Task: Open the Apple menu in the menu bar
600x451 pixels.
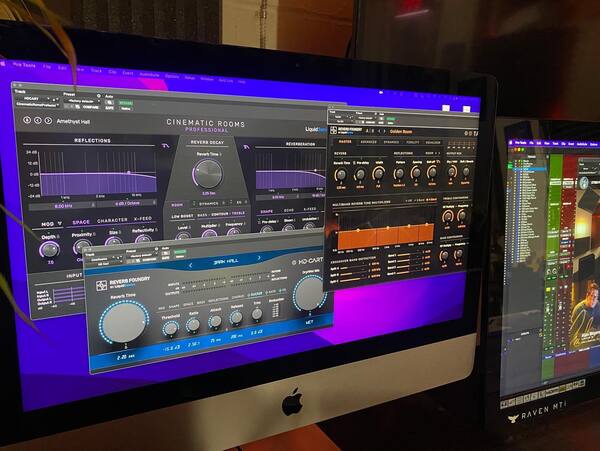Action: 2,63
